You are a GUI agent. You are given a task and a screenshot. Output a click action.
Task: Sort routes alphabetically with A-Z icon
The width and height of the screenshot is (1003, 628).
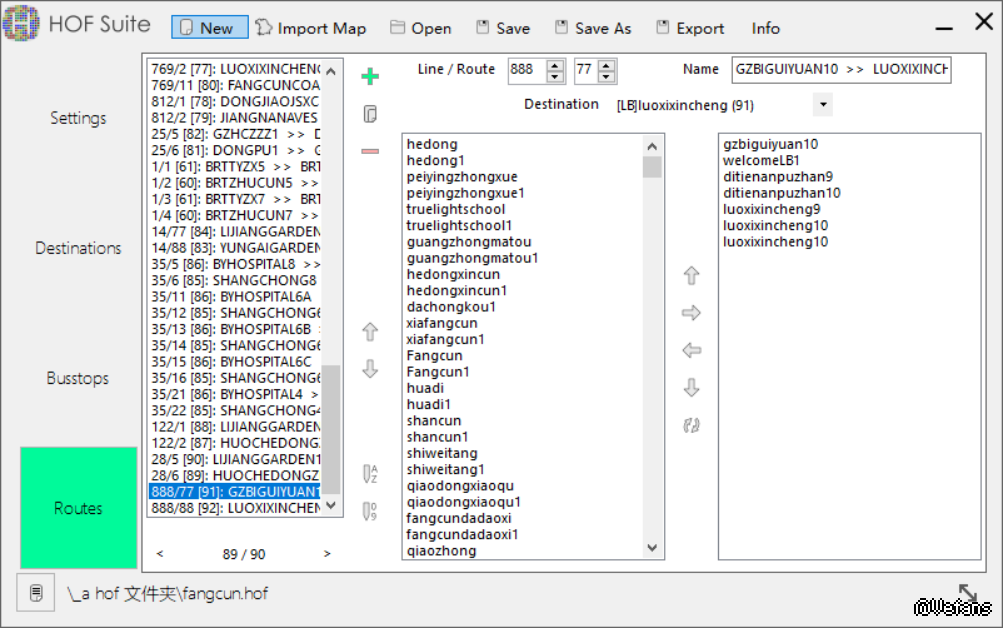[x=370, y=474]
